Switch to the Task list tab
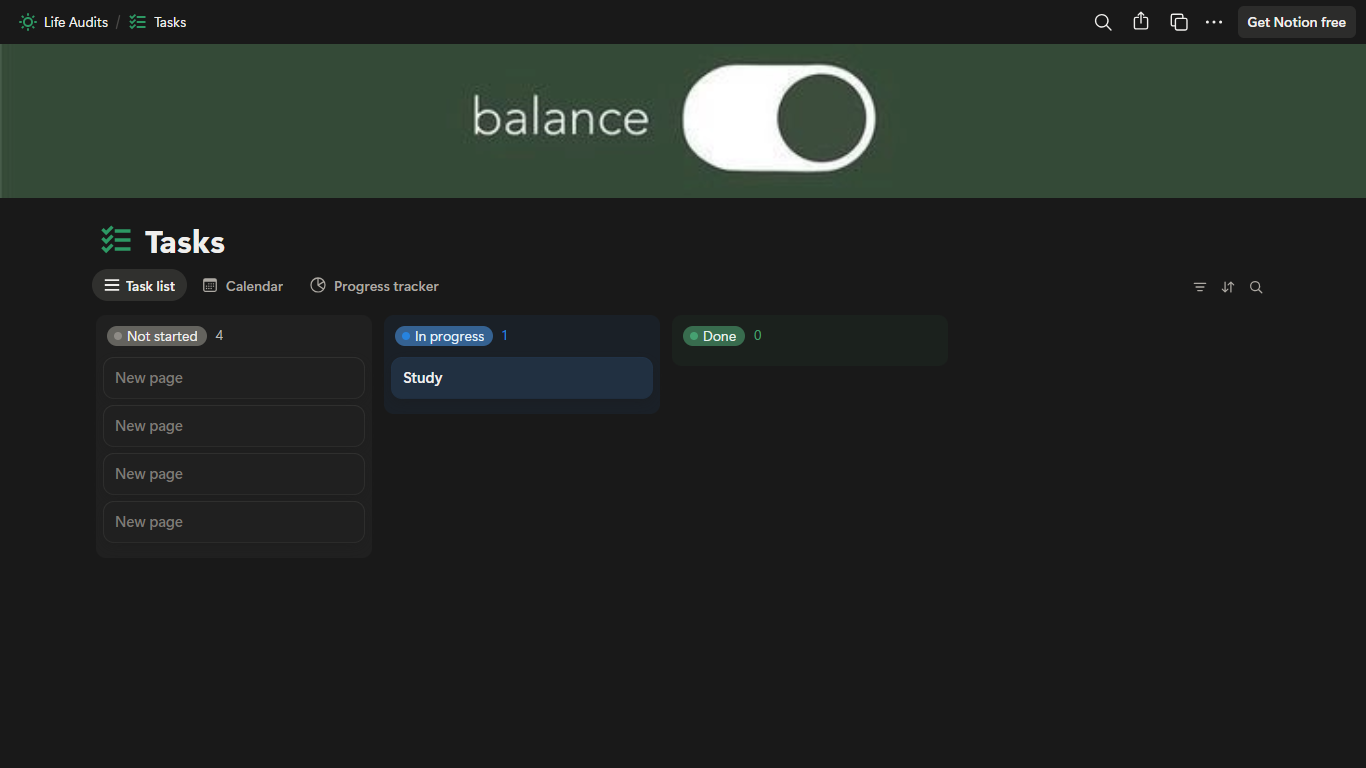Viewport: 1366px width, 768px height. (x=139, y=286)
